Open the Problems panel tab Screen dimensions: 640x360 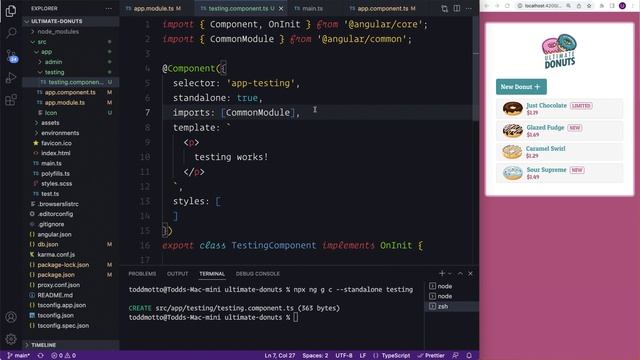[142, 274]
